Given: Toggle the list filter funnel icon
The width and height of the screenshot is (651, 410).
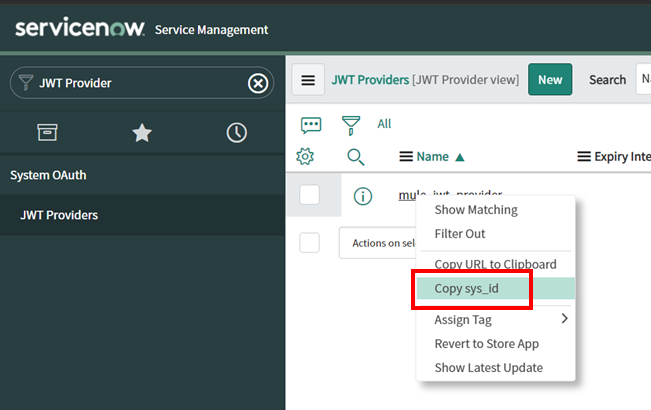Looking at the screenshot, I should pos(351,124).
